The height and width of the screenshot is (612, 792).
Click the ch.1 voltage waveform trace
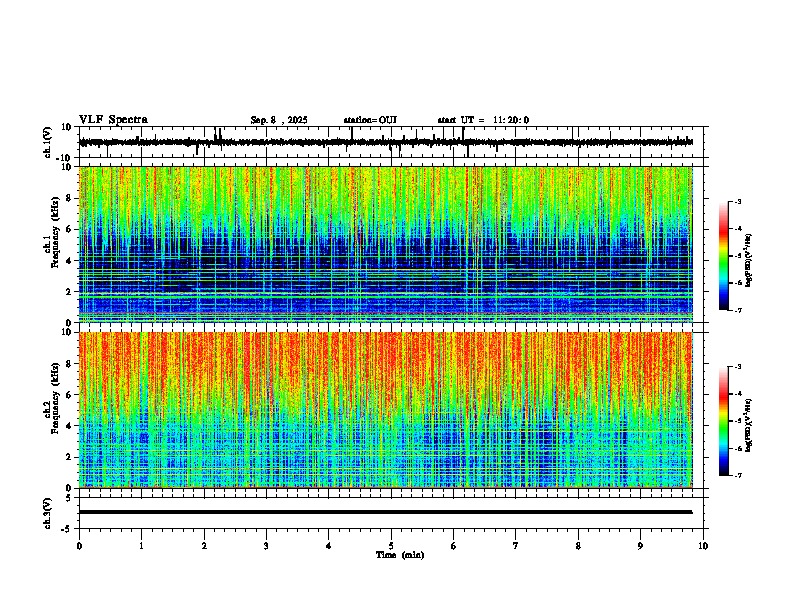386,142
